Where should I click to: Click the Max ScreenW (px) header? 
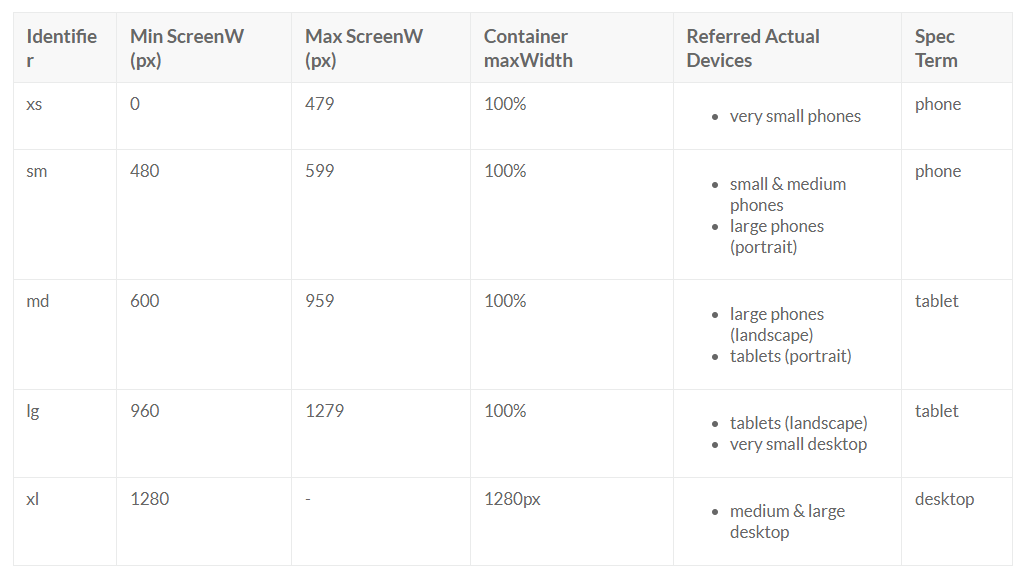(x=364, y=48)
